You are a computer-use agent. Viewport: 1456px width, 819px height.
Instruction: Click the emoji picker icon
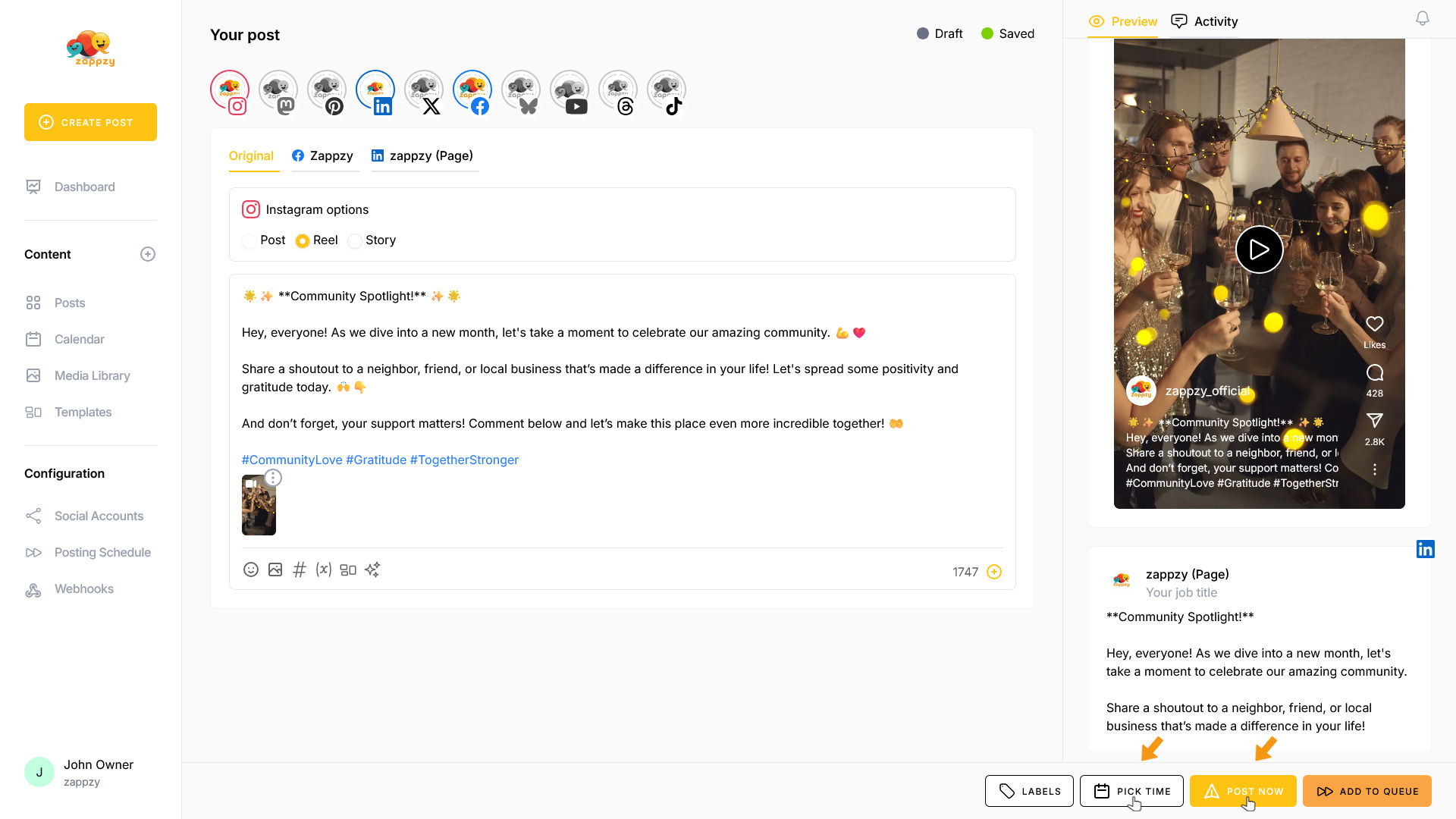[x=251, y=570]
